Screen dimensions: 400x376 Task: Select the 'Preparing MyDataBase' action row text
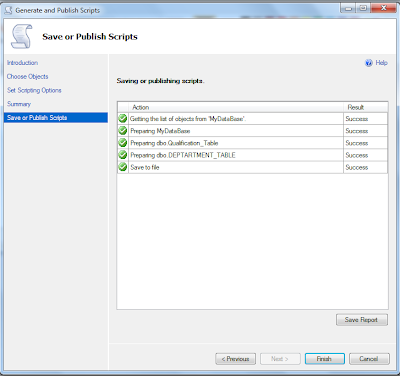(160, 131)
